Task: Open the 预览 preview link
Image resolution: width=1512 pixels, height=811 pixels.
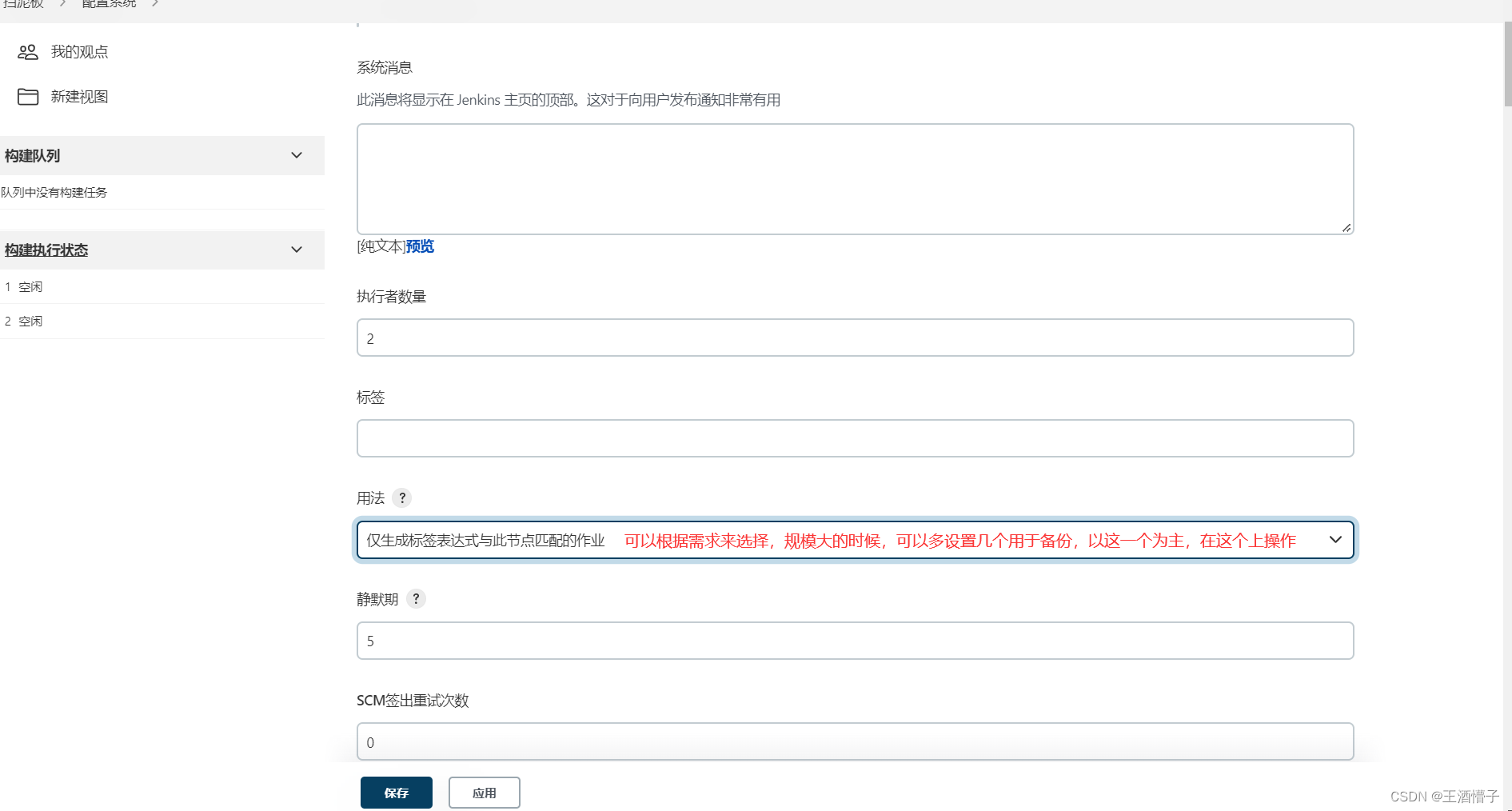Action: [x=420, y=246]
